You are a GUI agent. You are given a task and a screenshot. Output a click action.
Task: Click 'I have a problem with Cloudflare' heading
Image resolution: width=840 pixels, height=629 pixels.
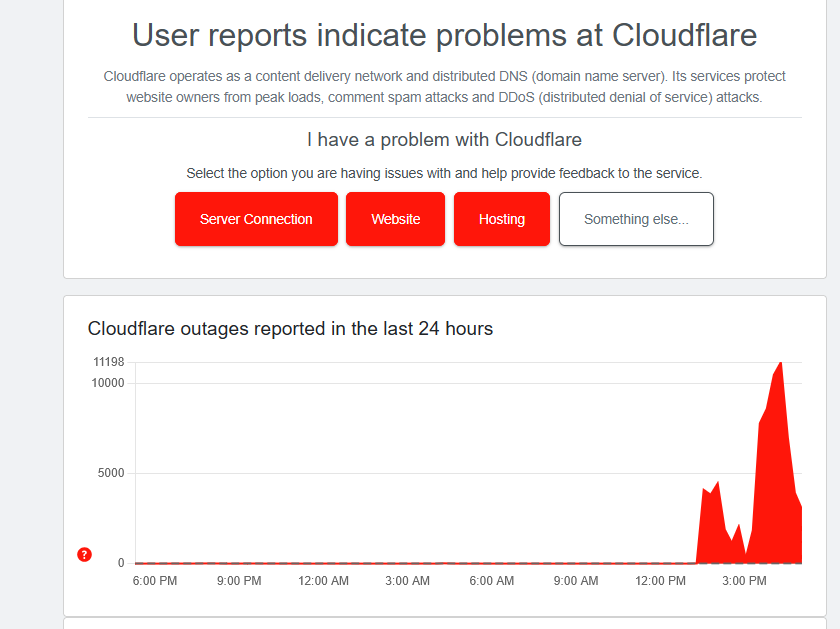pos(444,139)
